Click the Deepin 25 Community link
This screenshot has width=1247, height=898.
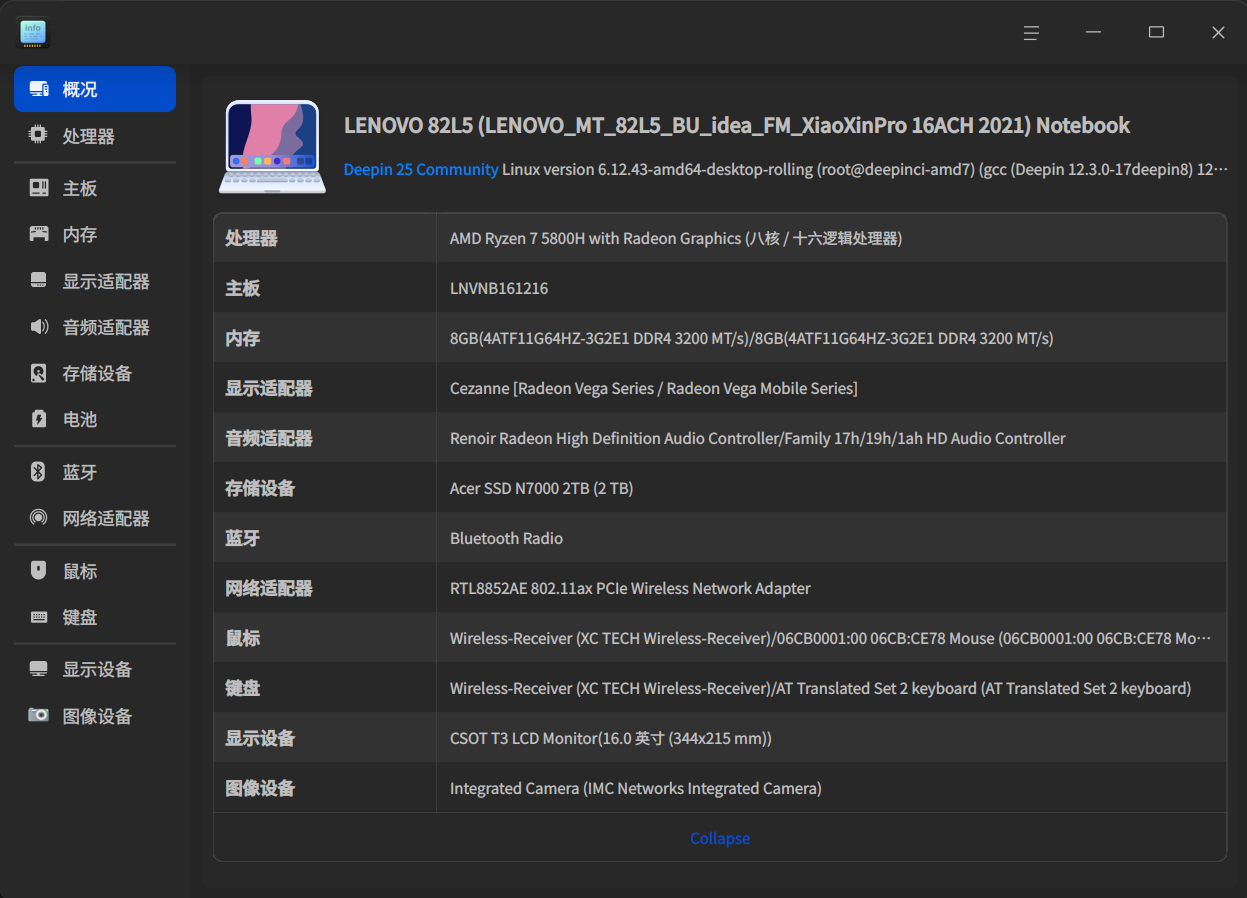[421, 169]
